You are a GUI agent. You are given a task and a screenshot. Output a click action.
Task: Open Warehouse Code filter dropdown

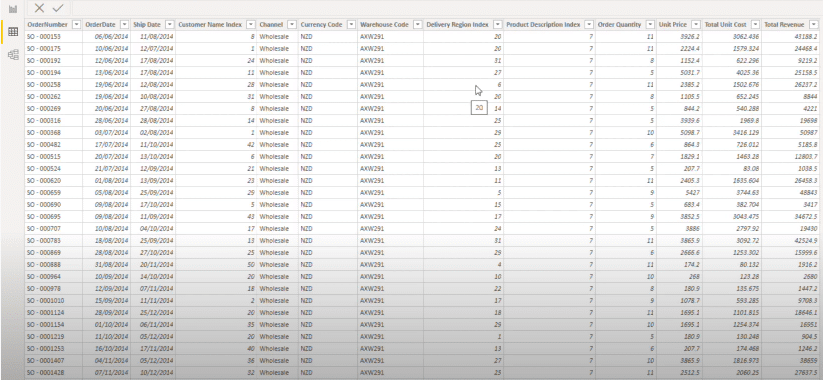pos(418,25)
